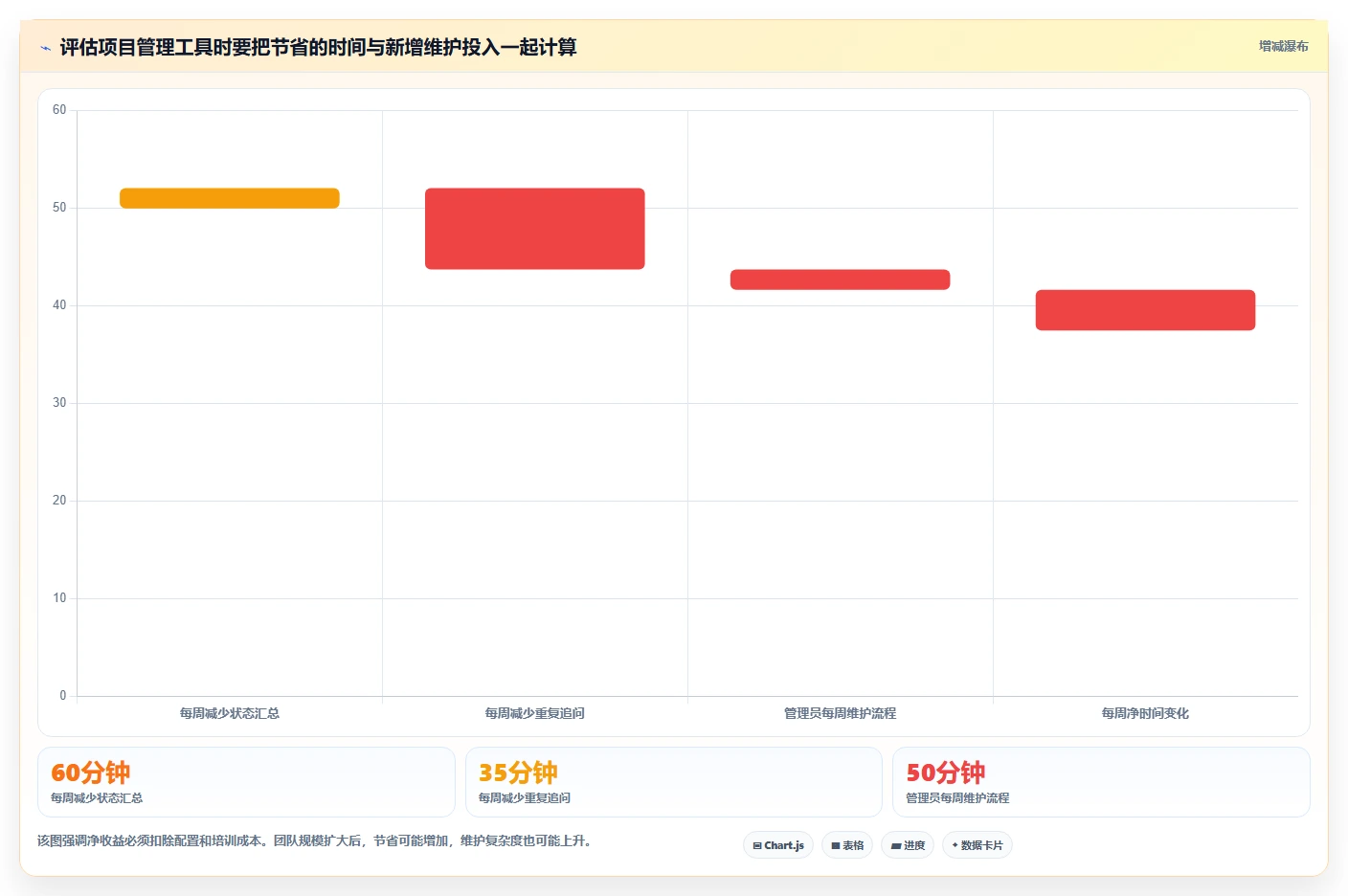Click the 每周减少重复追问 caption under 35分钟
The height and width of the screenshot is (896, 1348).
click(525, 797)
